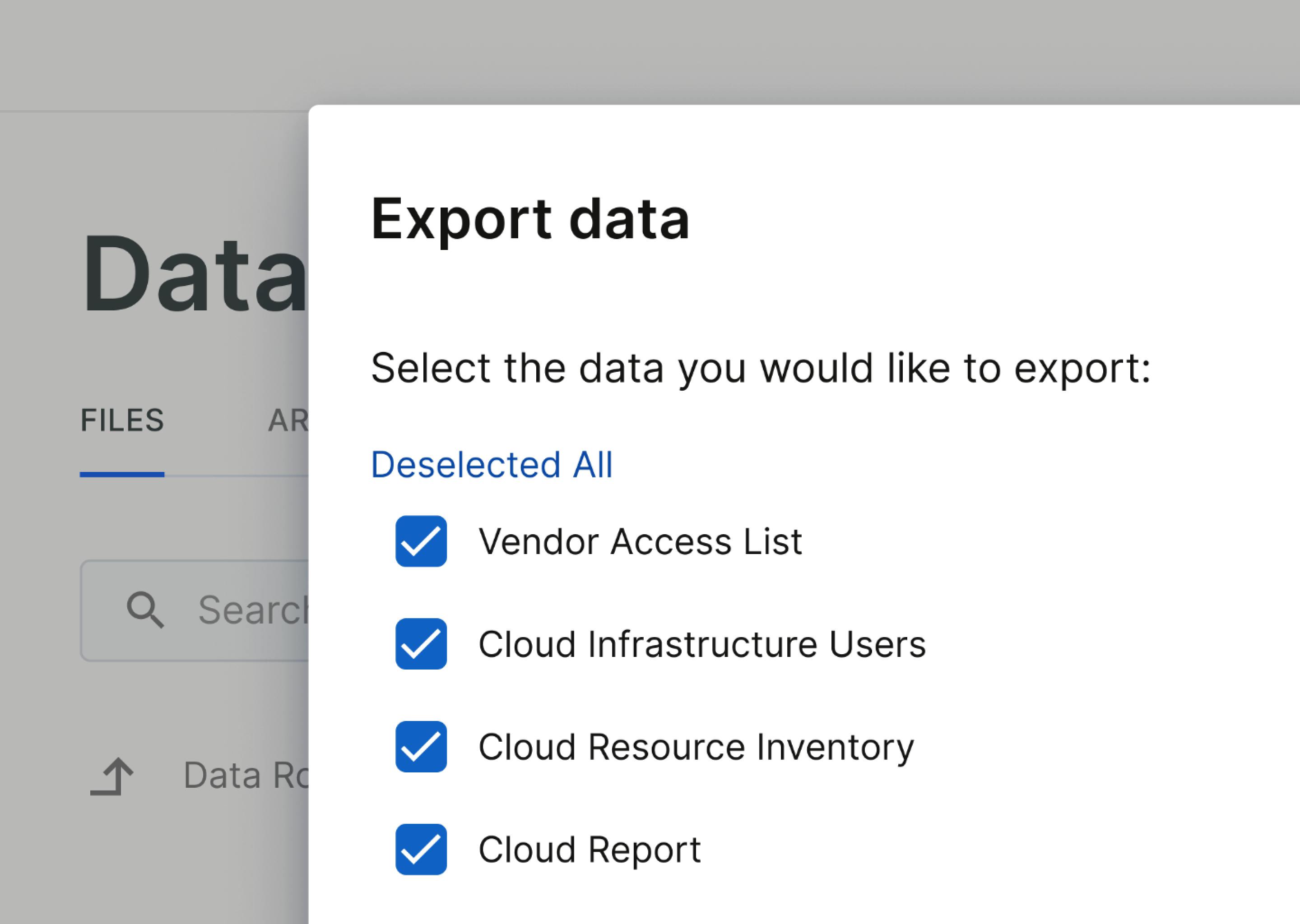1300x924 pixels.
Task: Click the blue underline beneath FILES tab
Action: pyautogui.click(x=122, y=474)
